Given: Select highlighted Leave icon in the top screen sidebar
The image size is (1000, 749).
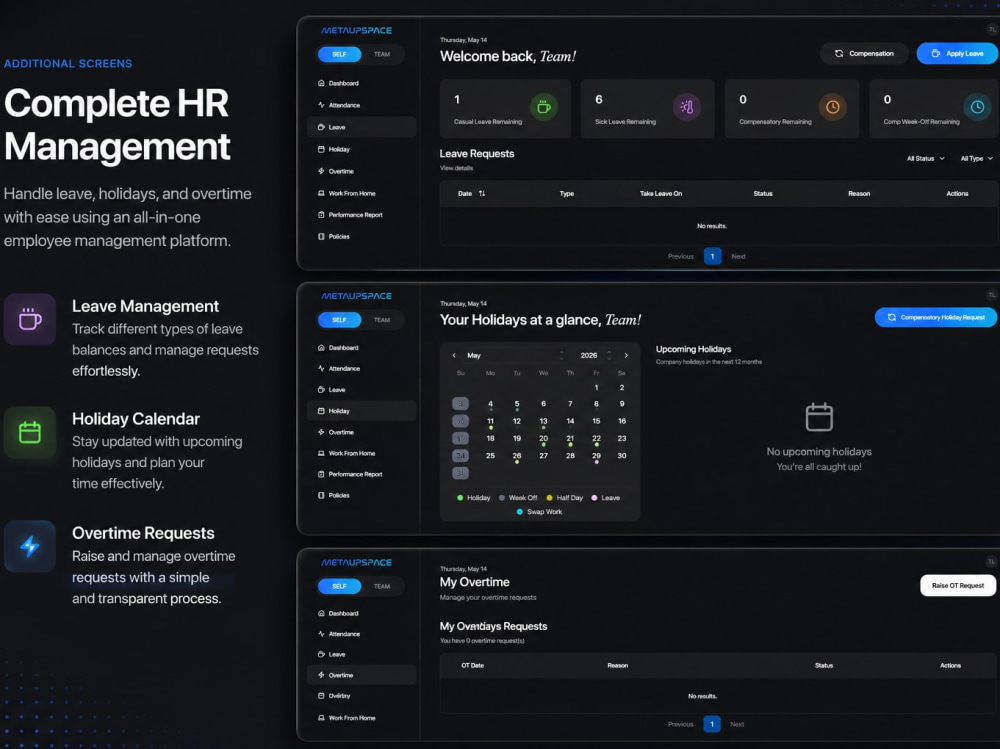Looking at the screenshot, I should [x=321, y=127].
